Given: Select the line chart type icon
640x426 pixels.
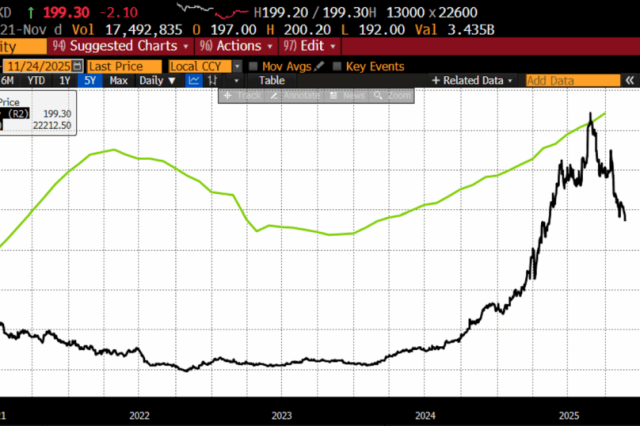Looking at the screenshot, I should coord(195,80).
